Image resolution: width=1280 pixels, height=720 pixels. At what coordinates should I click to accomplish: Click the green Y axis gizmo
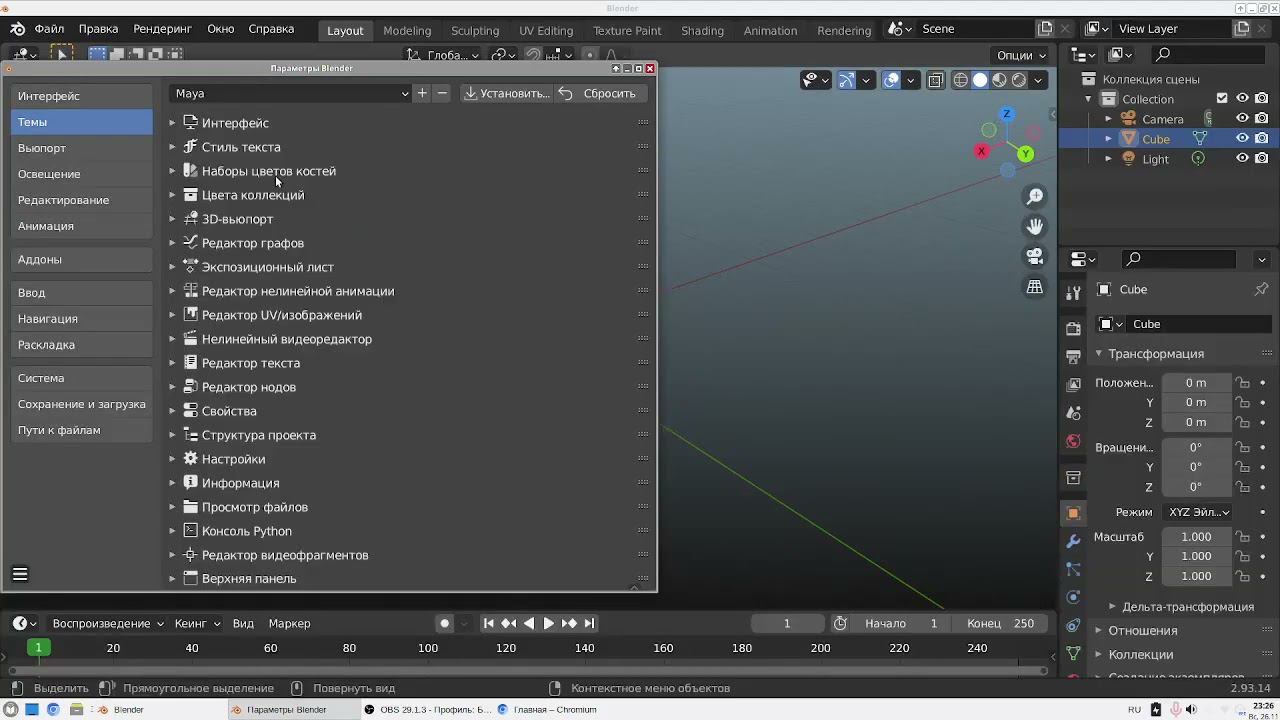click(1025, 154)
